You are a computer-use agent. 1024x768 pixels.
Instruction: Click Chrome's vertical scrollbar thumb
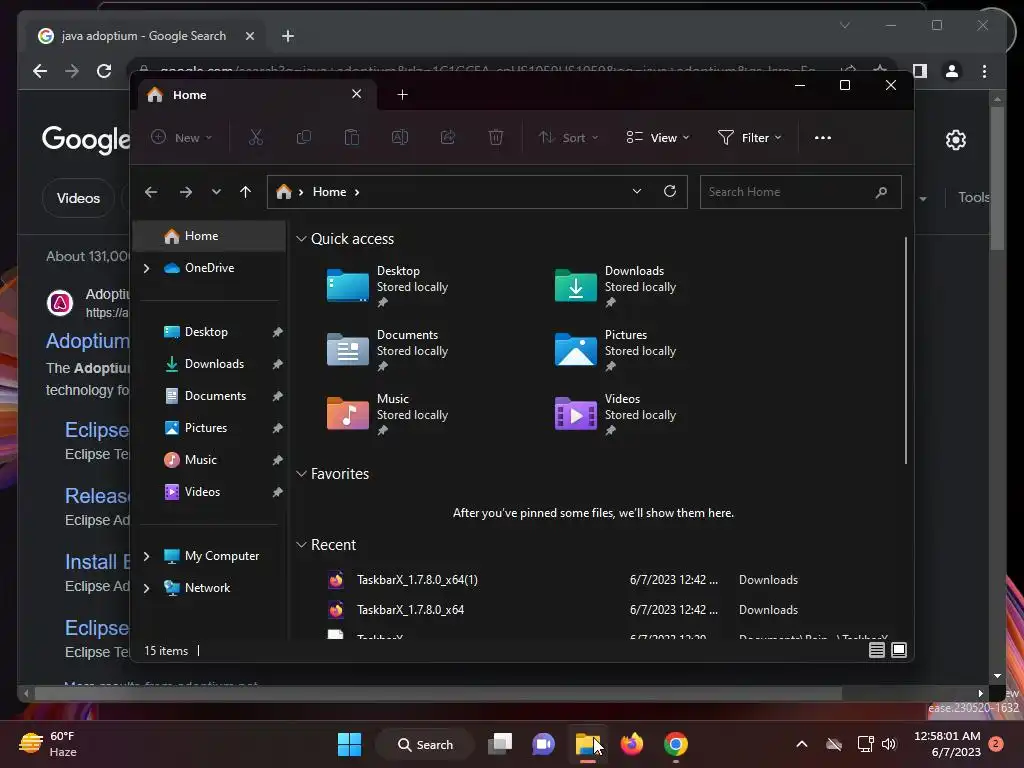(997, 178)
